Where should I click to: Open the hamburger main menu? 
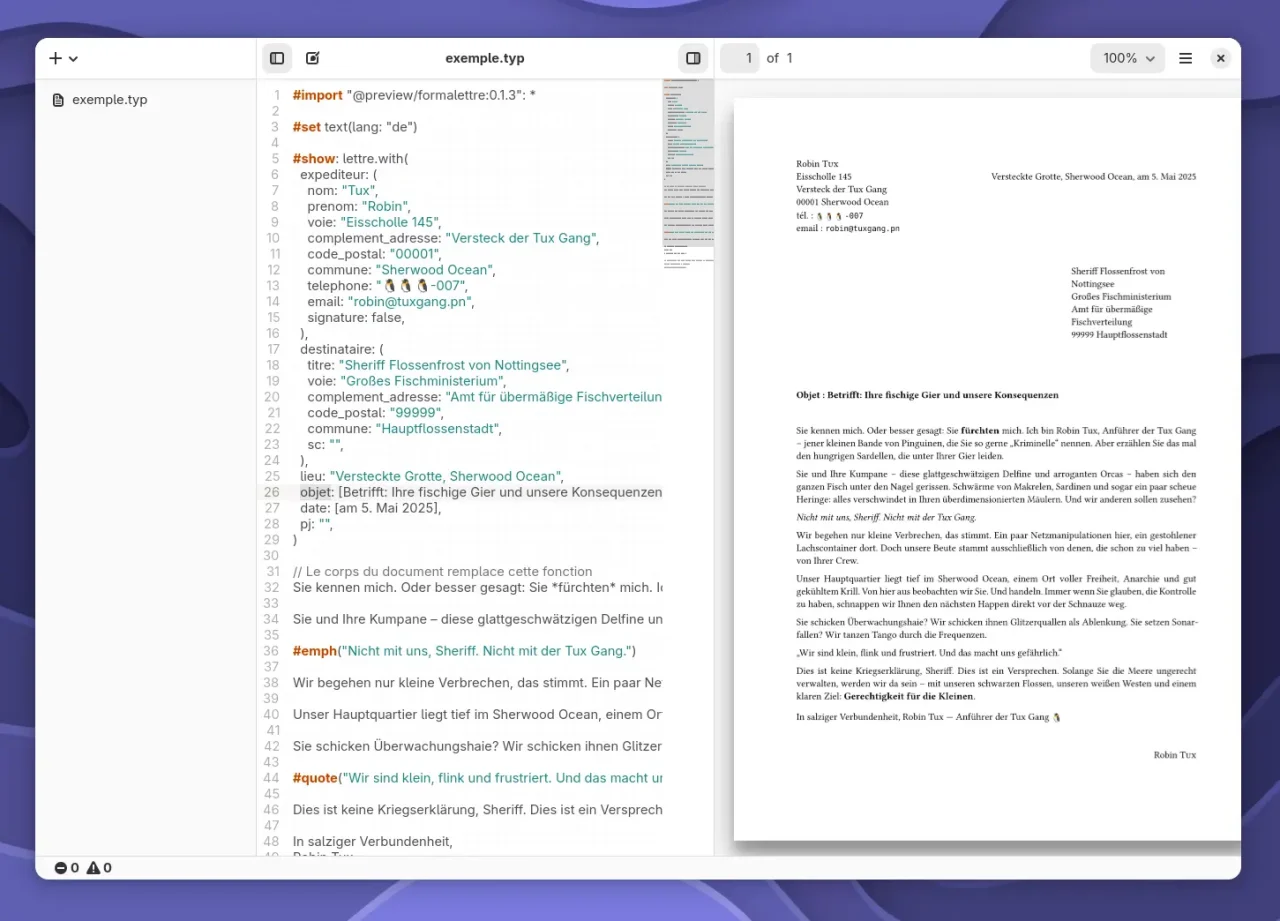tap(1185, 59)
